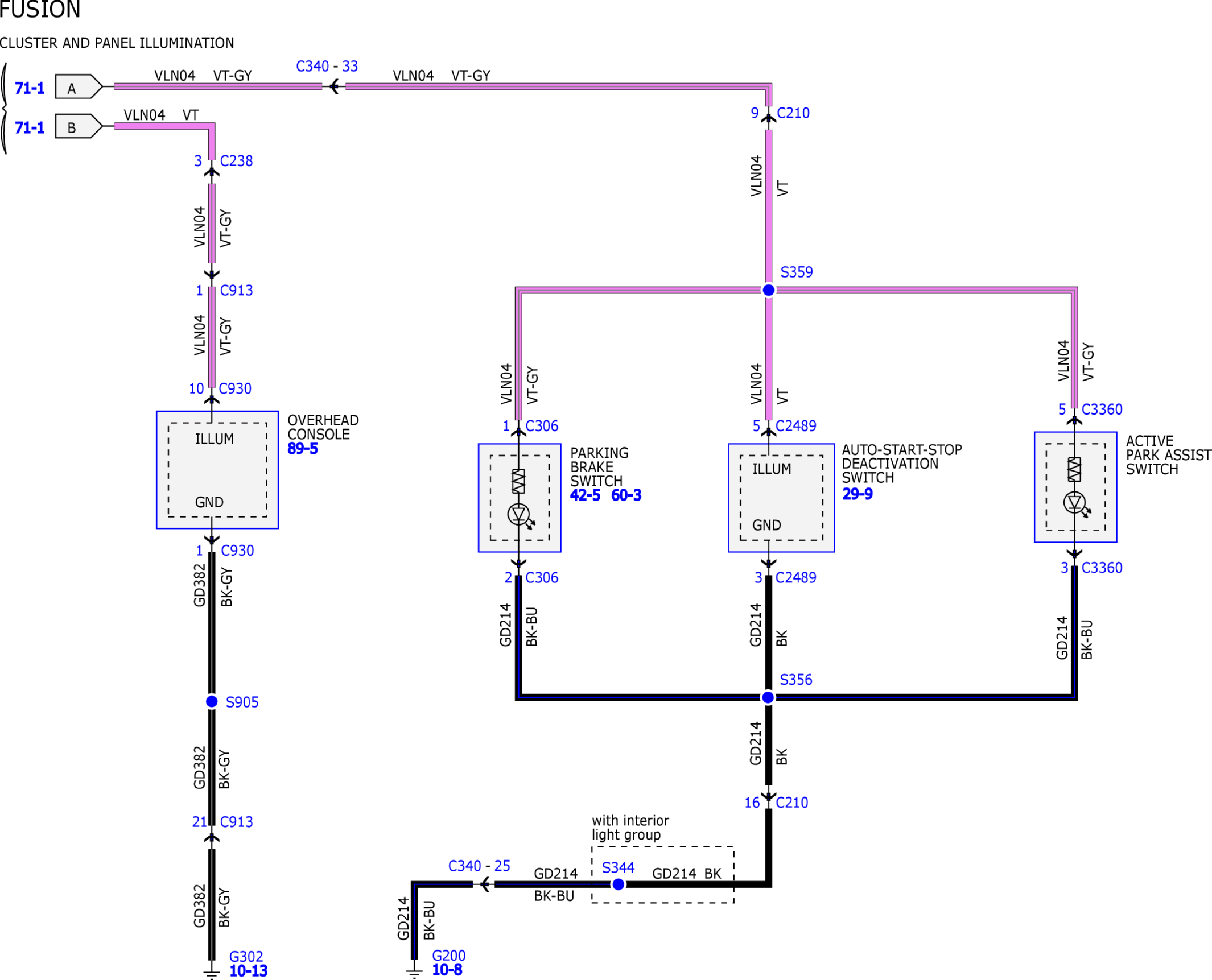
Task: Click GND inside the Auto-Start-Stop switch box
Action: [x=766, y=525]
